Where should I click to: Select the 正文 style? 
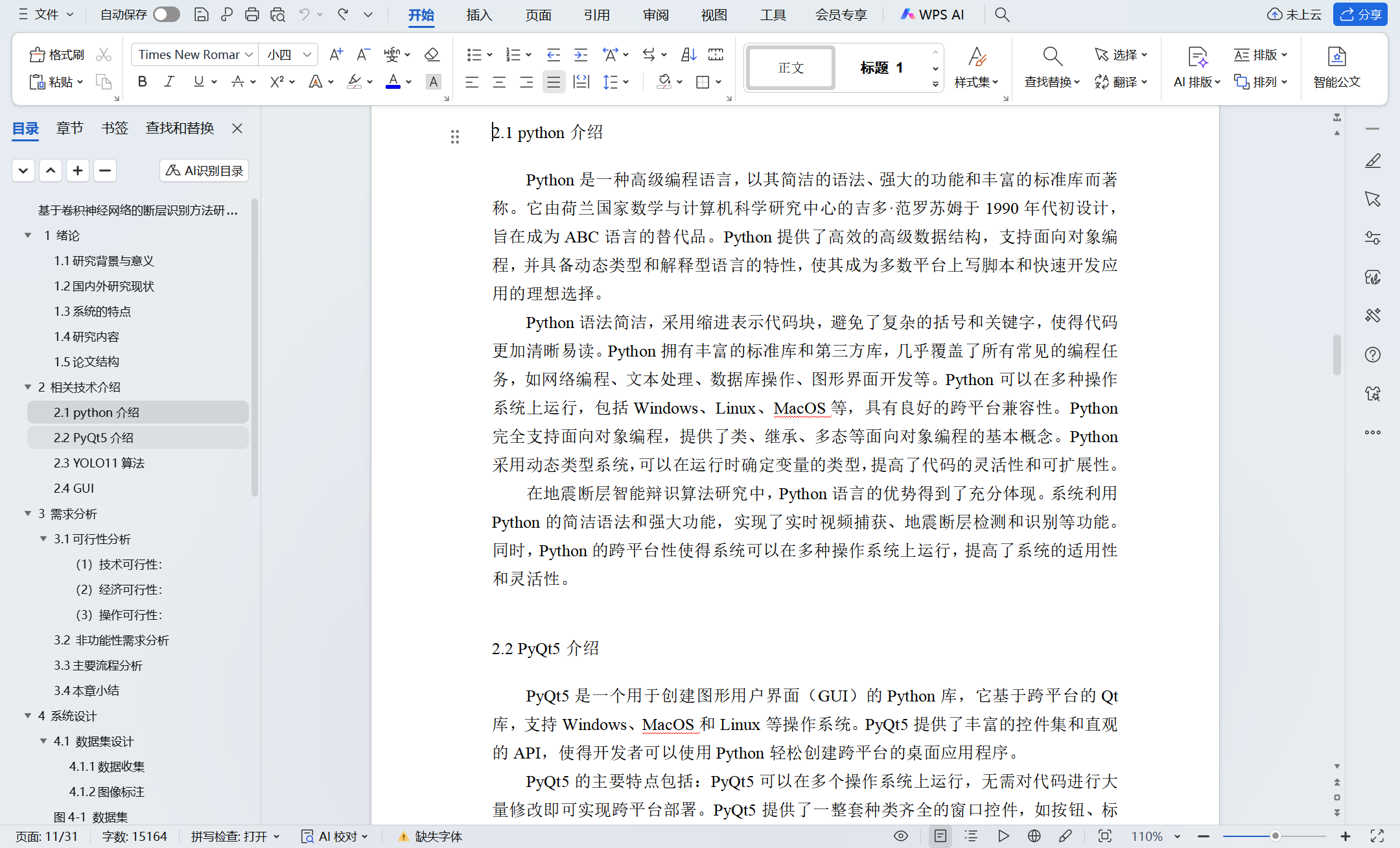coord(791,67)
